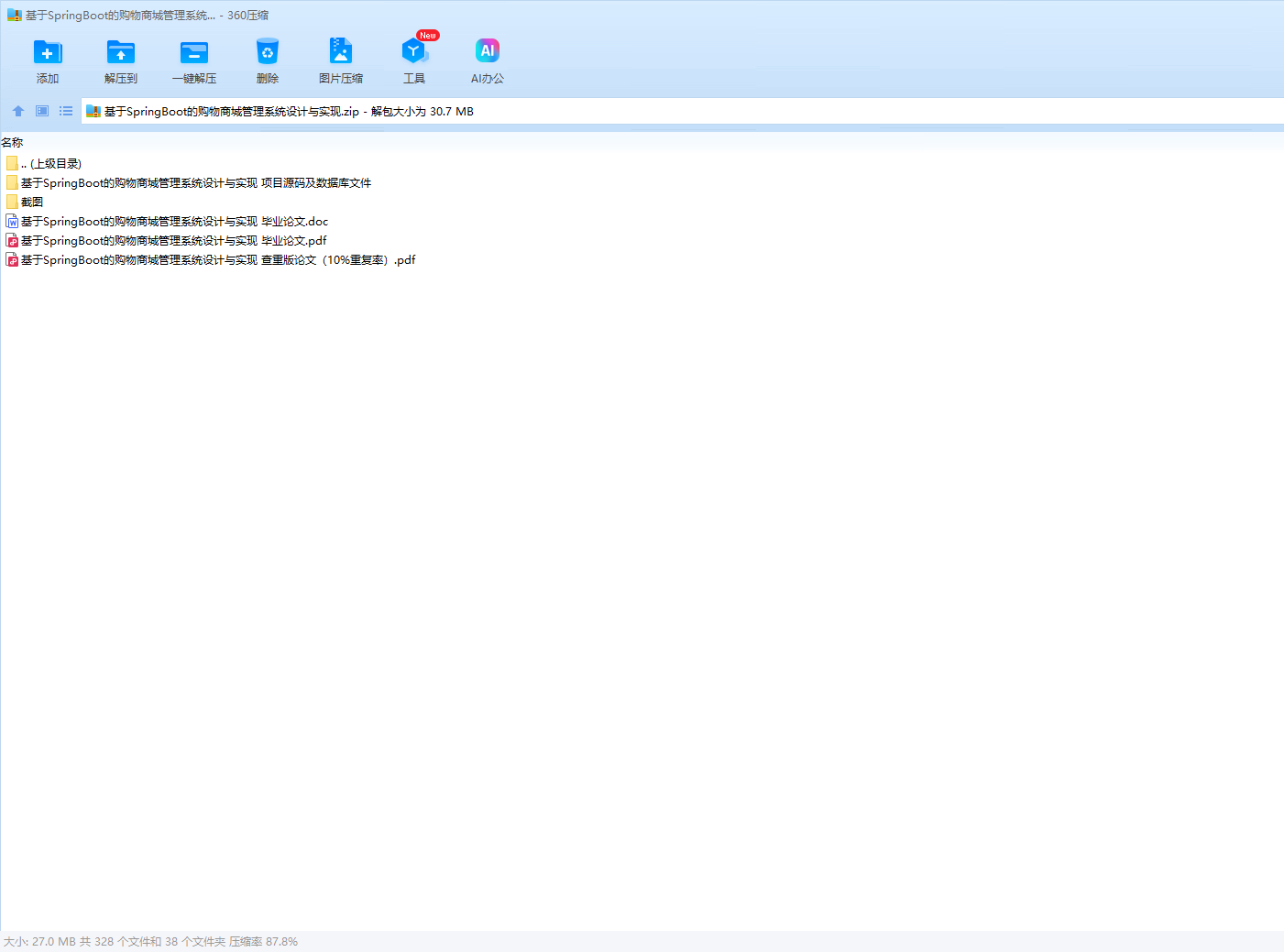Viewport: 1284px width, 952px height.
Task: Select the 毕业论文.pdf file
Action: click(x=166, y=240)
